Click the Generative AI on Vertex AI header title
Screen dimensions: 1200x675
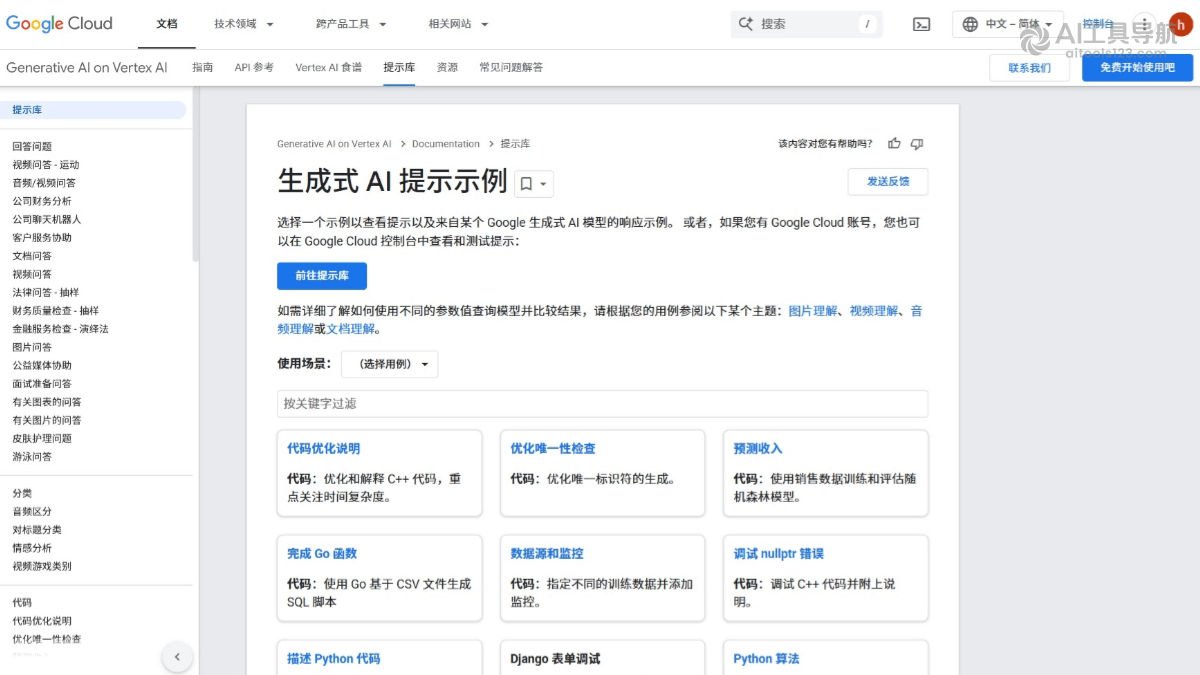tap(87, 67)
